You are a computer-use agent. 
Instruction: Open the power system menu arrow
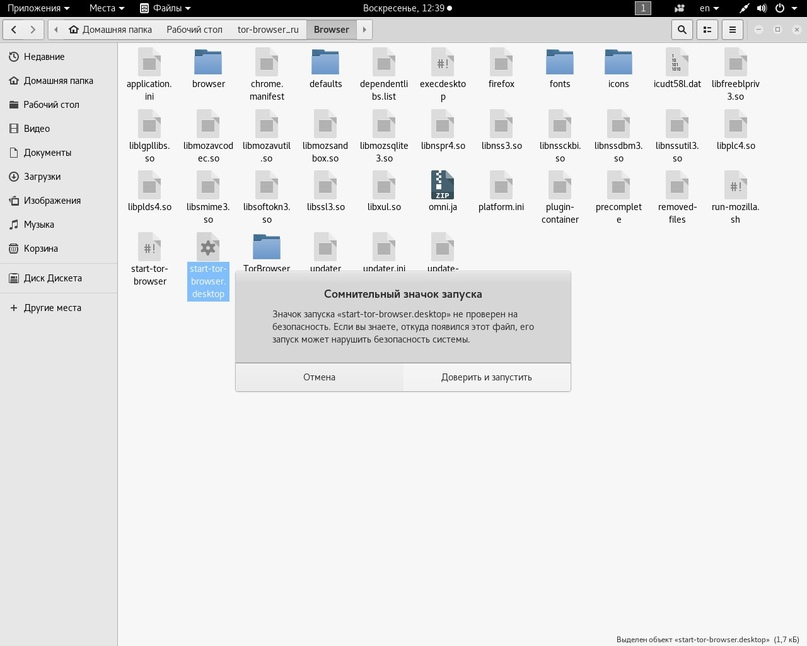pos(794,8)
